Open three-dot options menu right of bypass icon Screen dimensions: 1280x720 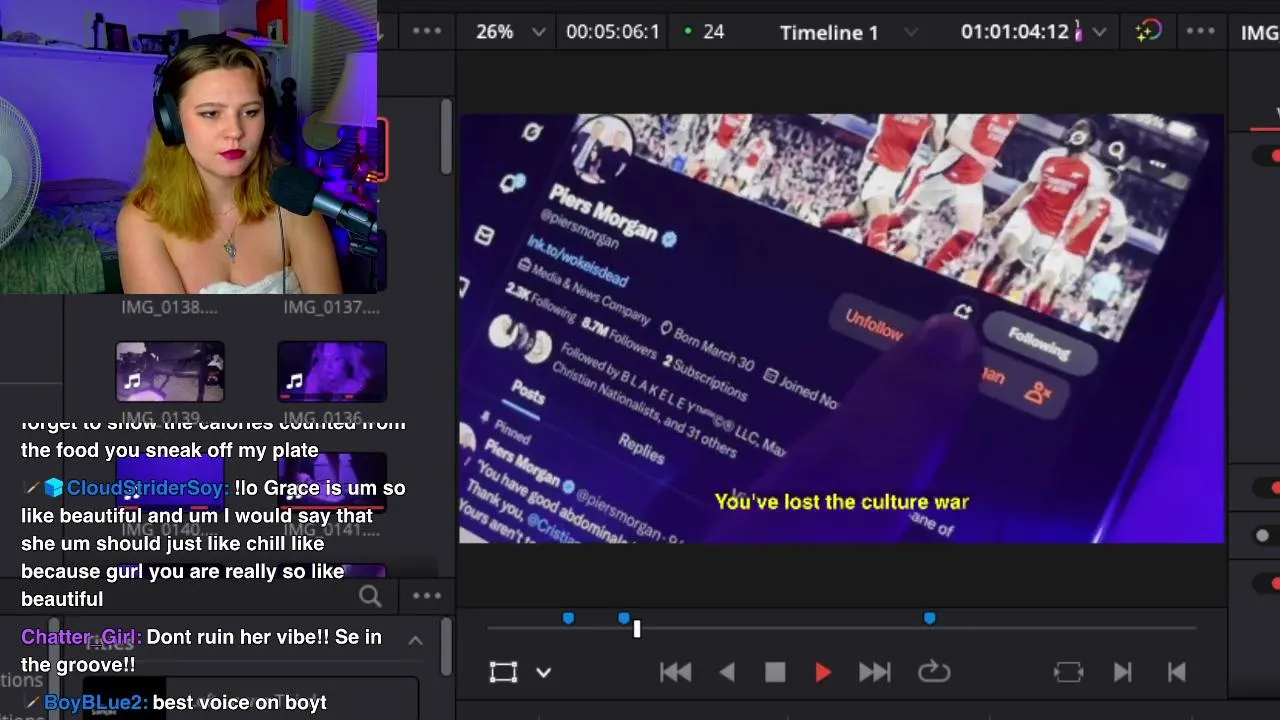1200,31
